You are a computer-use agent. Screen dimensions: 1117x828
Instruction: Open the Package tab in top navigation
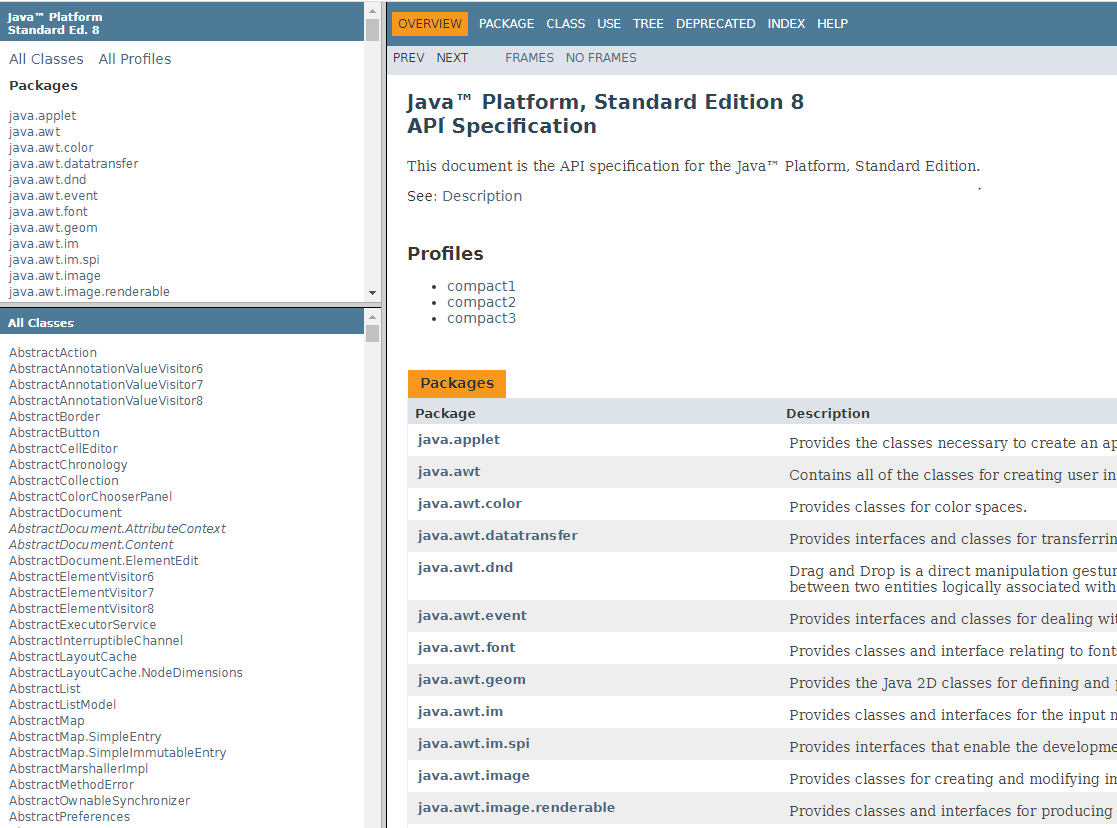506,24
